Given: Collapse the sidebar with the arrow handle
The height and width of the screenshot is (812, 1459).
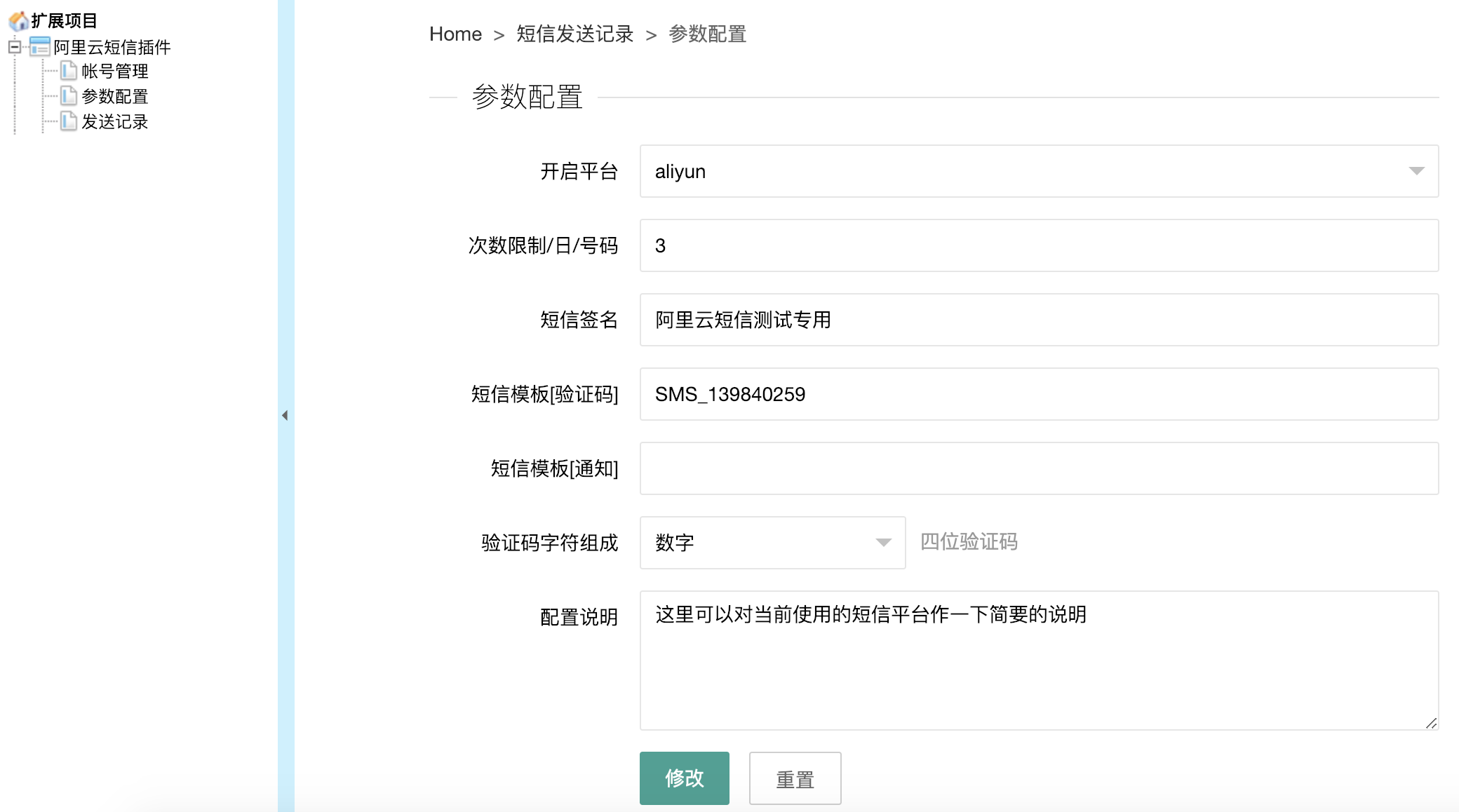Looking at the screenshot, I should 285,415.
